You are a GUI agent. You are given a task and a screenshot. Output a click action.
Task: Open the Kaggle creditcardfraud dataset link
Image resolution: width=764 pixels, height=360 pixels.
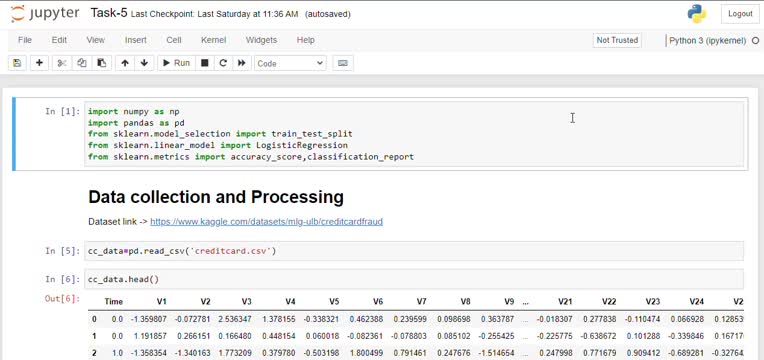pos(267,222)
